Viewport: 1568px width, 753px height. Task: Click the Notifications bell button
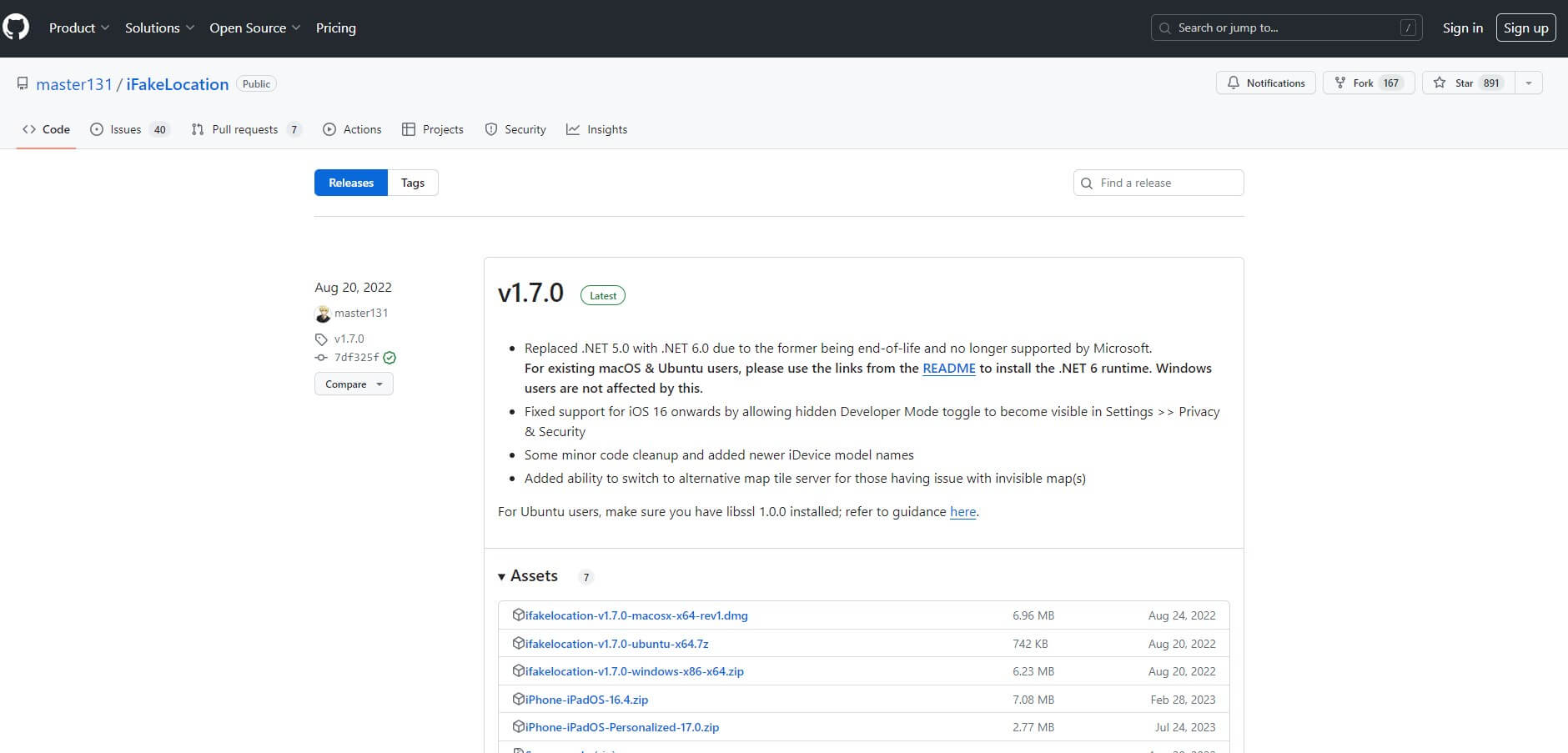[x=1266, y=83]
